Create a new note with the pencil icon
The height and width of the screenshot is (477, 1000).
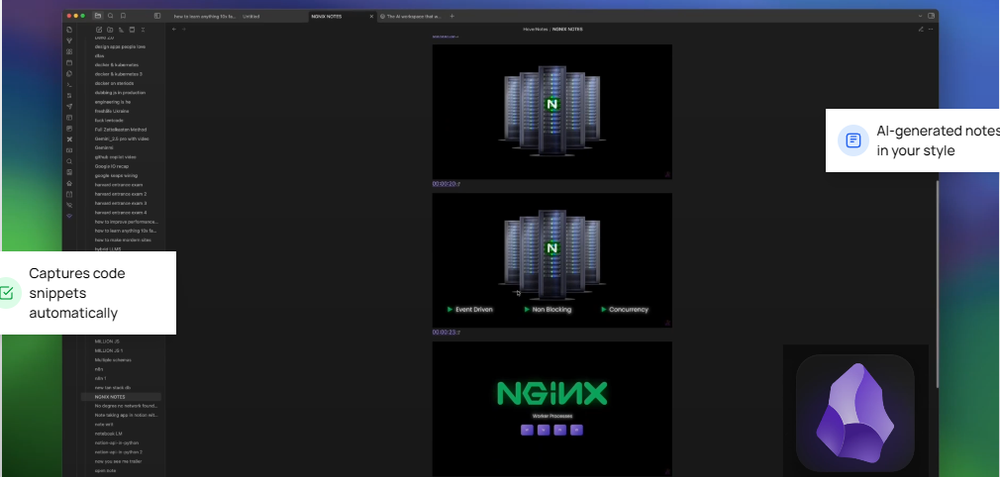pyautogui.click(x=97, y=30)
